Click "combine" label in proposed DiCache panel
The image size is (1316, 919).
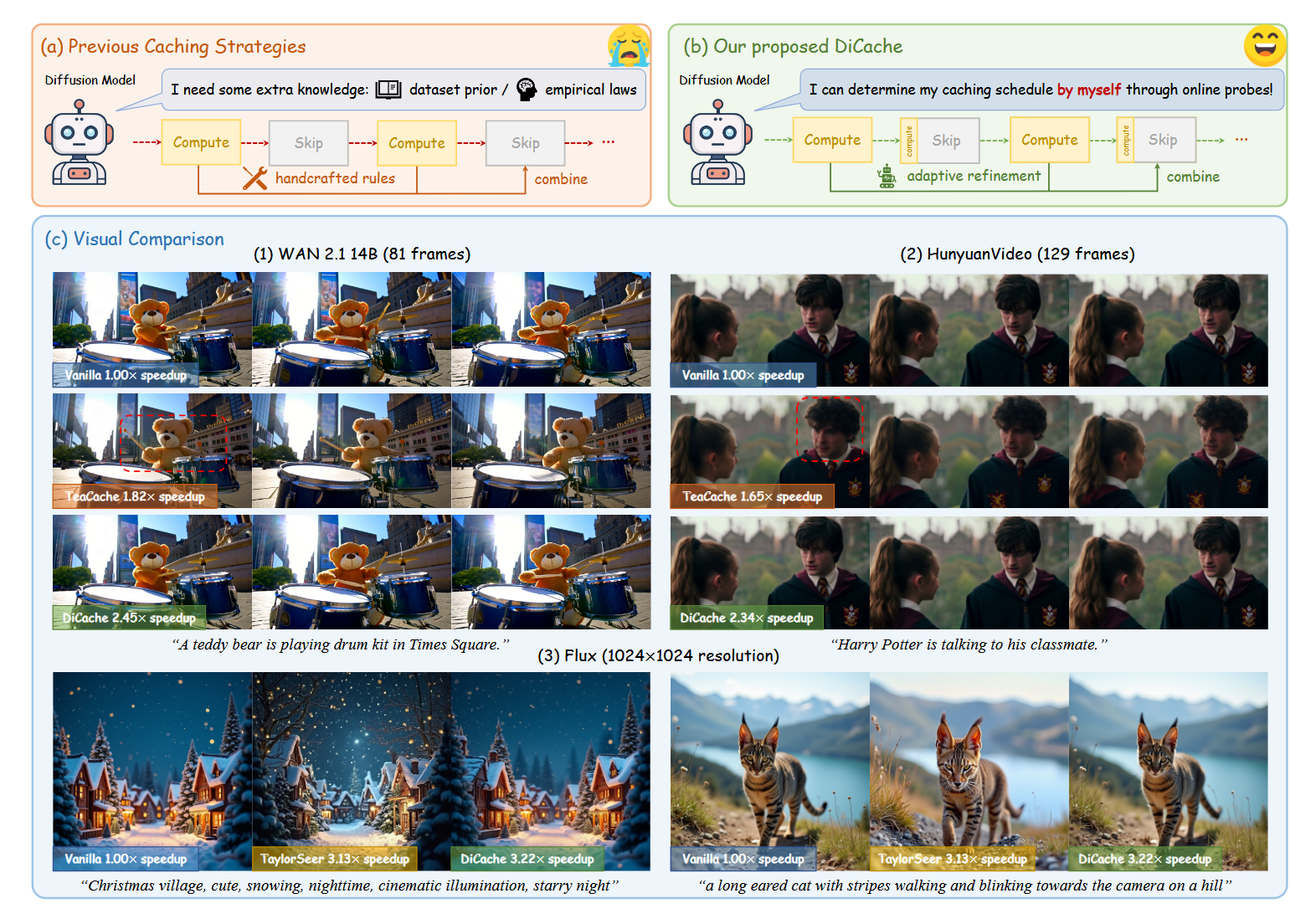[1193, 177]
